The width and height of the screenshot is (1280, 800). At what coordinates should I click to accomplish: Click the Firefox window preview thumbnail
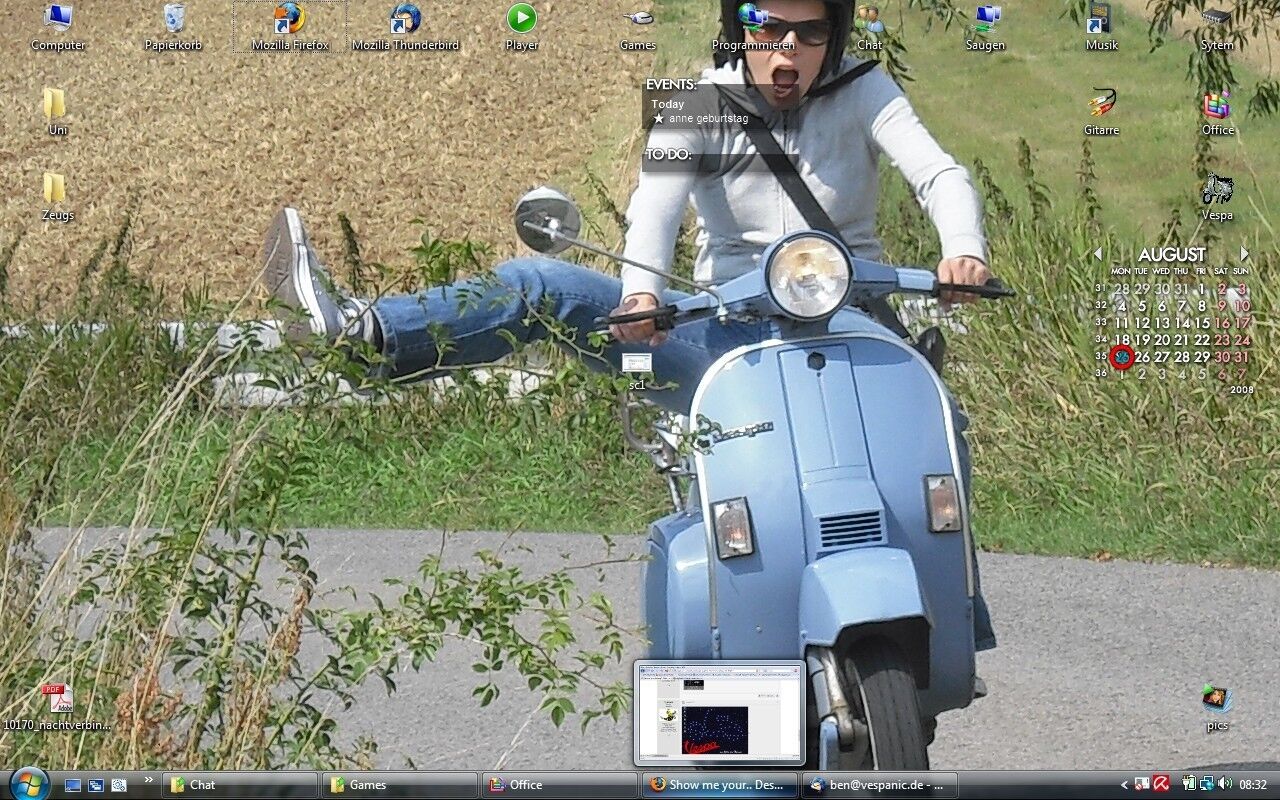coord(719,713)
